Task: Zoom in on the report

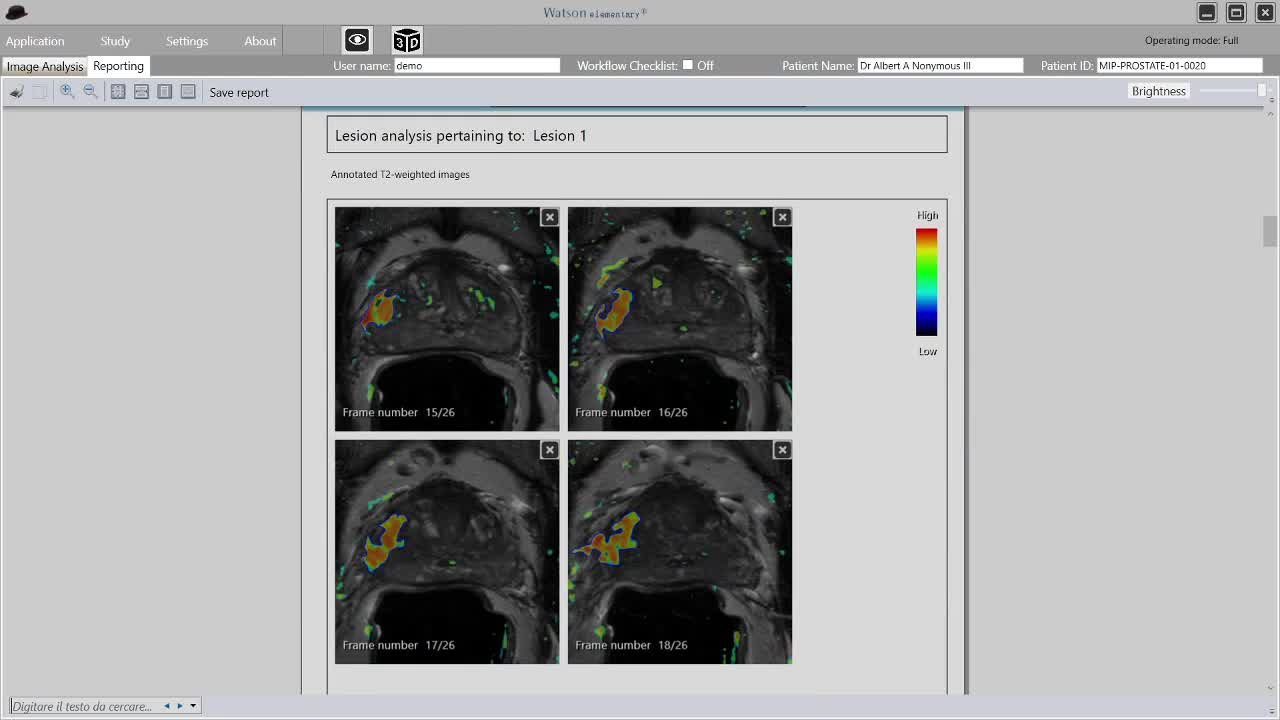Action: [67, 92]
